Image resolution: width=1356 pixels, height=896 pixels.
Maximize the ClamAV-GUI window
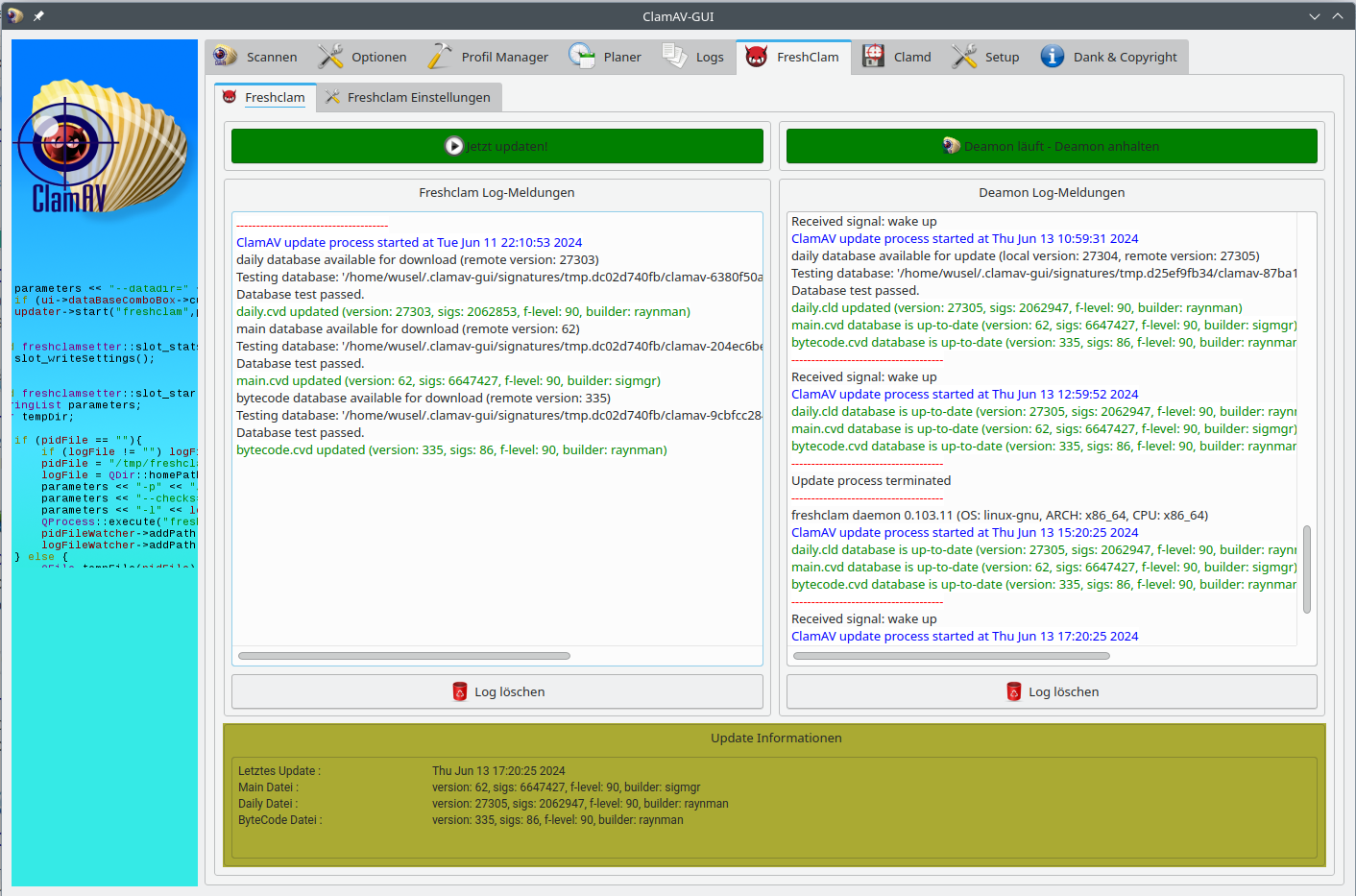tap(1338, 16)
